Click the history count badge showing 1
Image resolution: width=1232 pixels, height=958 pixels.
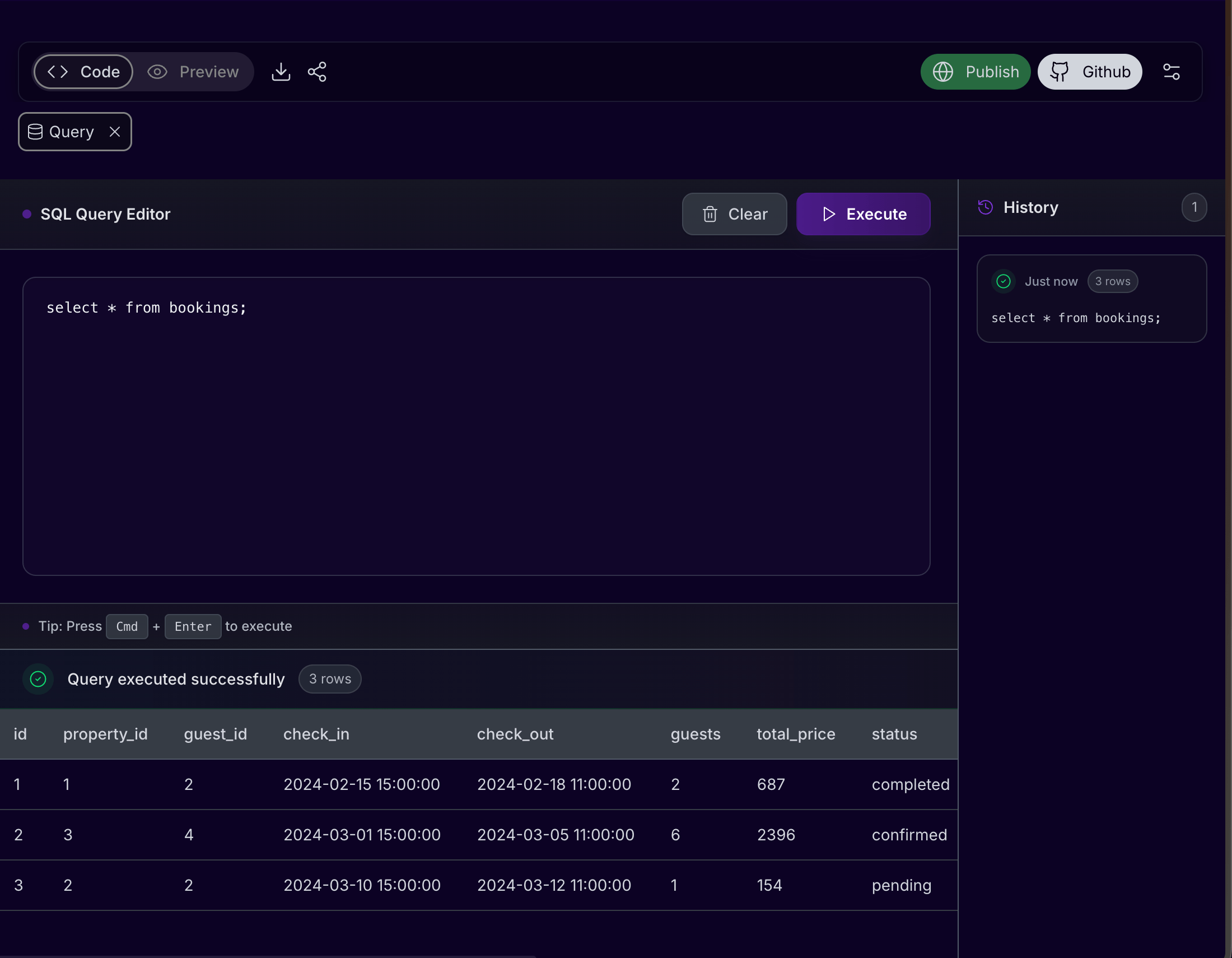click(1194, 208)
